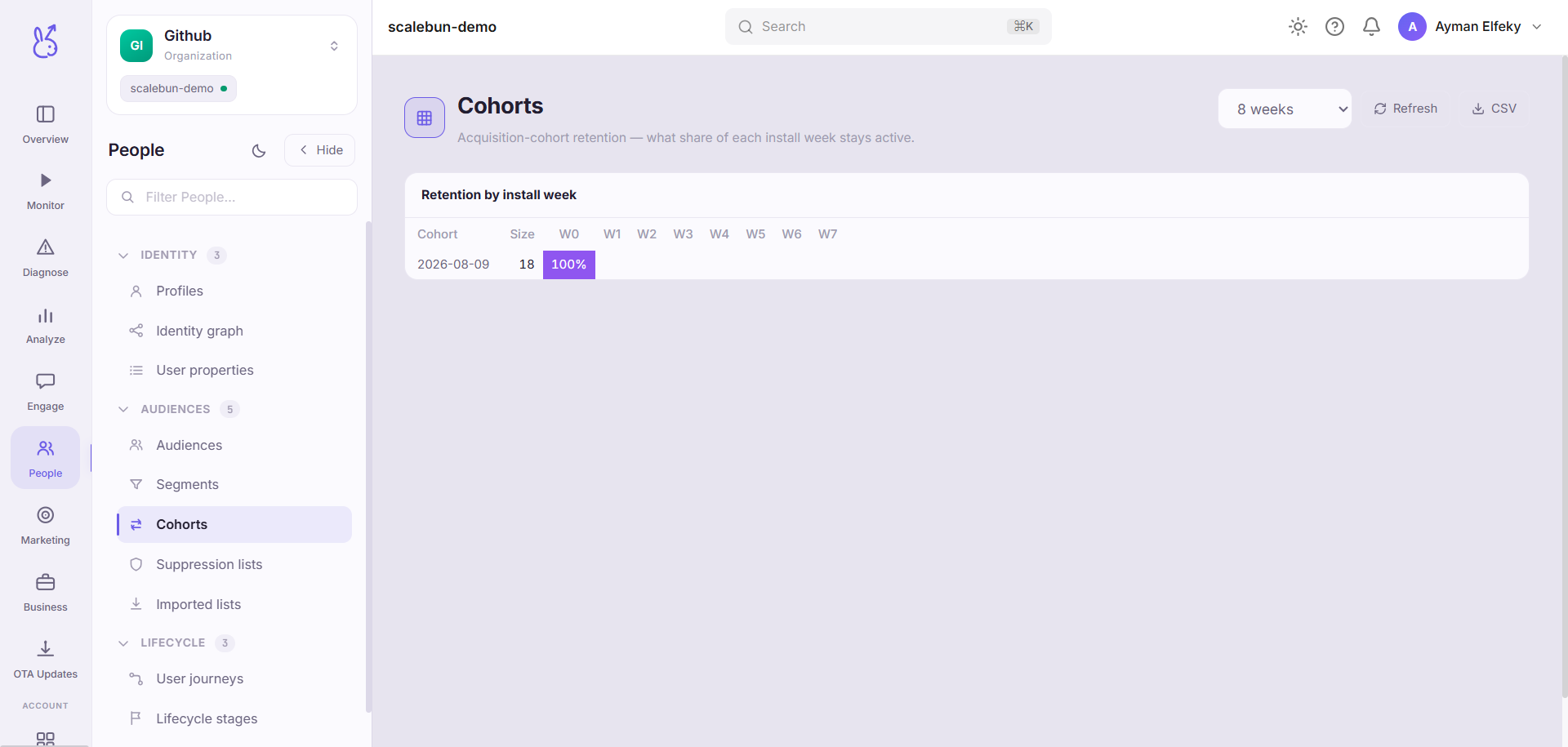Select Cohorts in the sidebar
The height and width of the screenshot is (747, 1568).
pyautogui.click(x=234, y=524)
